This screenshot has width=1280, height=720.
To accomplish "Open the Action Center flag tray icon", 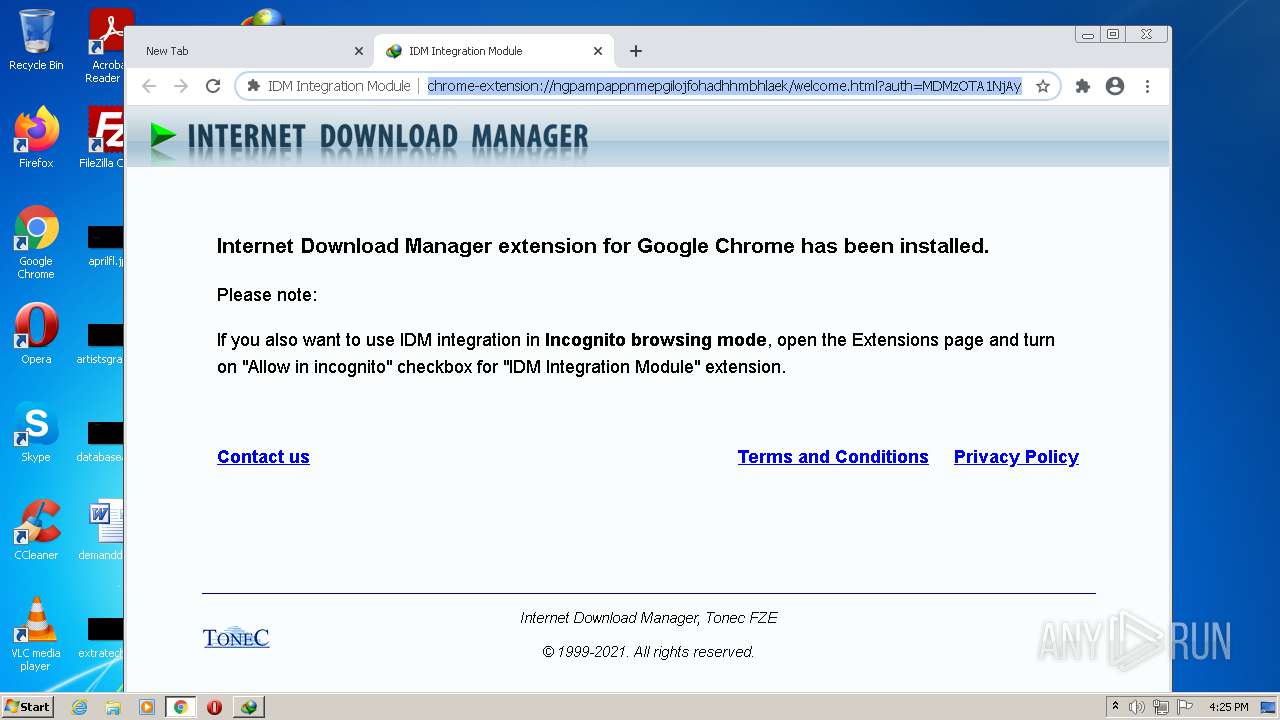I will 1184,707.
